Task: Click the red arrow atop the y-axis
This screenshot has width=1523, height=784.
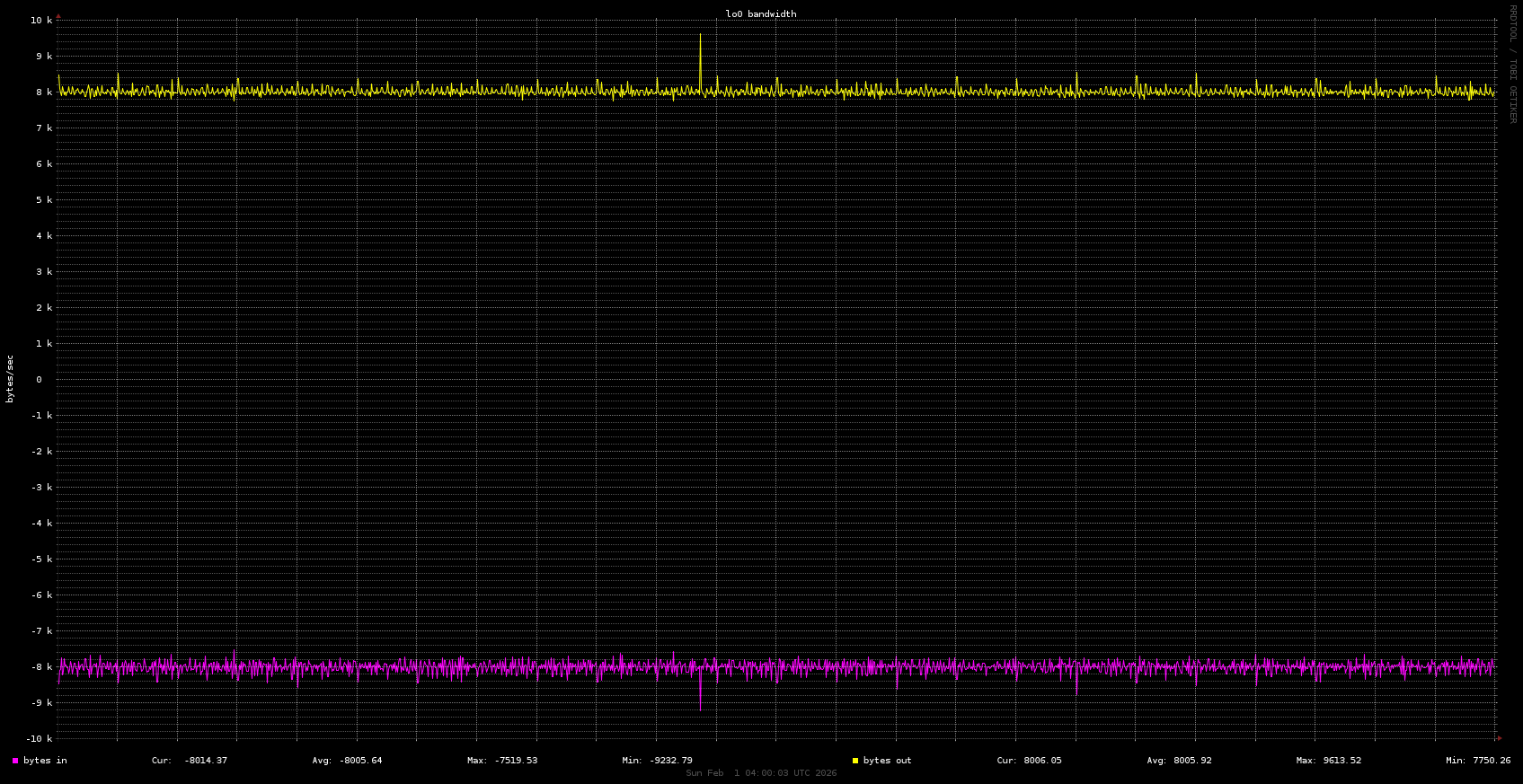Action: [58, 16]
